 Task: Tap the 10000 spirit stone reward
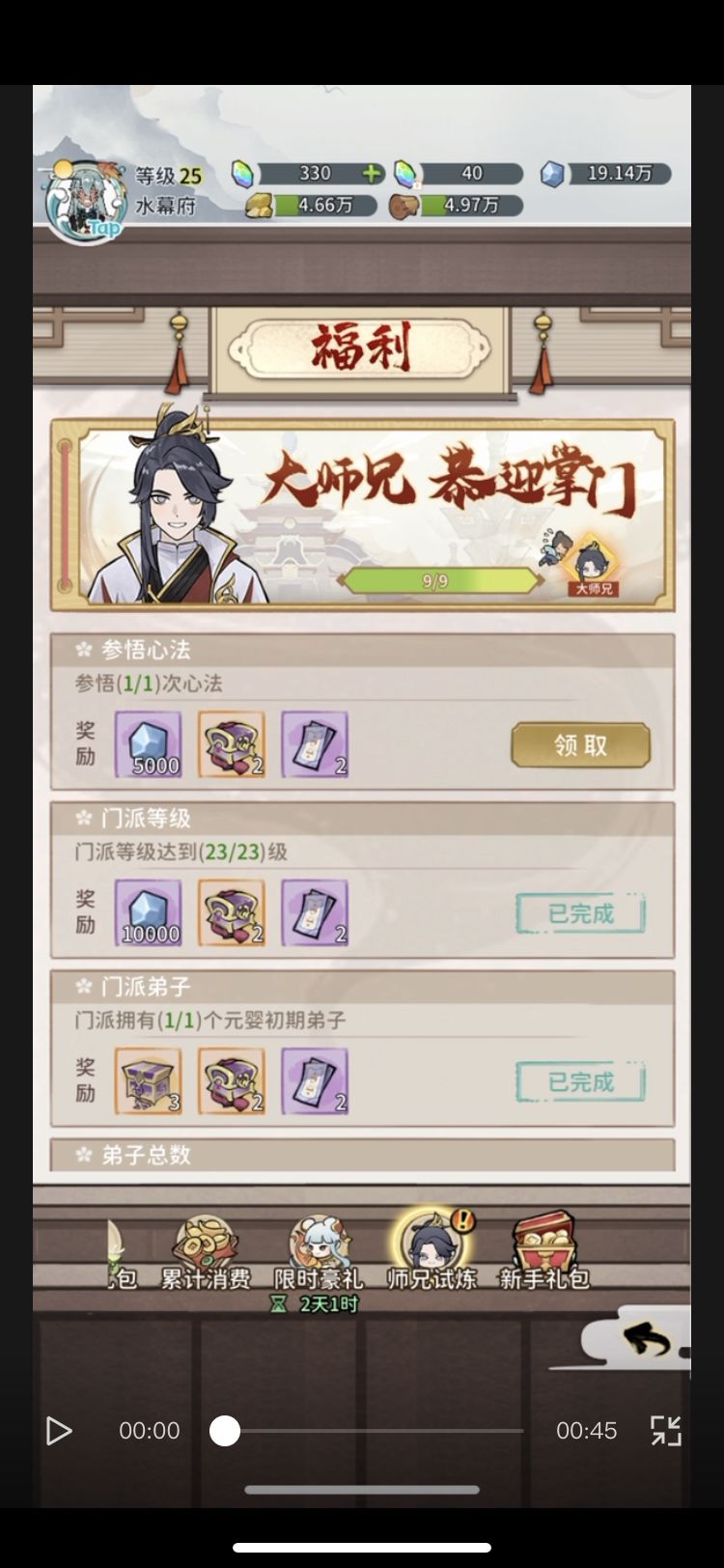pyautogui.click(x=149, y=912)
